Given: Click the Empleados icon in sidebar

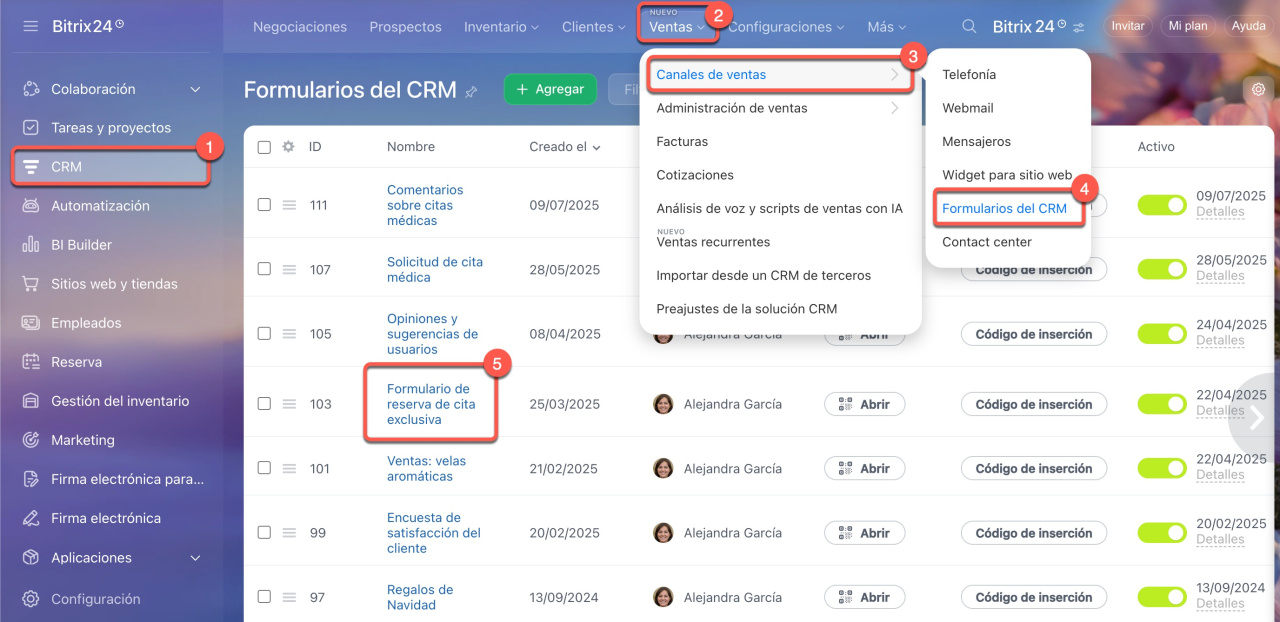Looking at the screenshot, I should [31, 323].
